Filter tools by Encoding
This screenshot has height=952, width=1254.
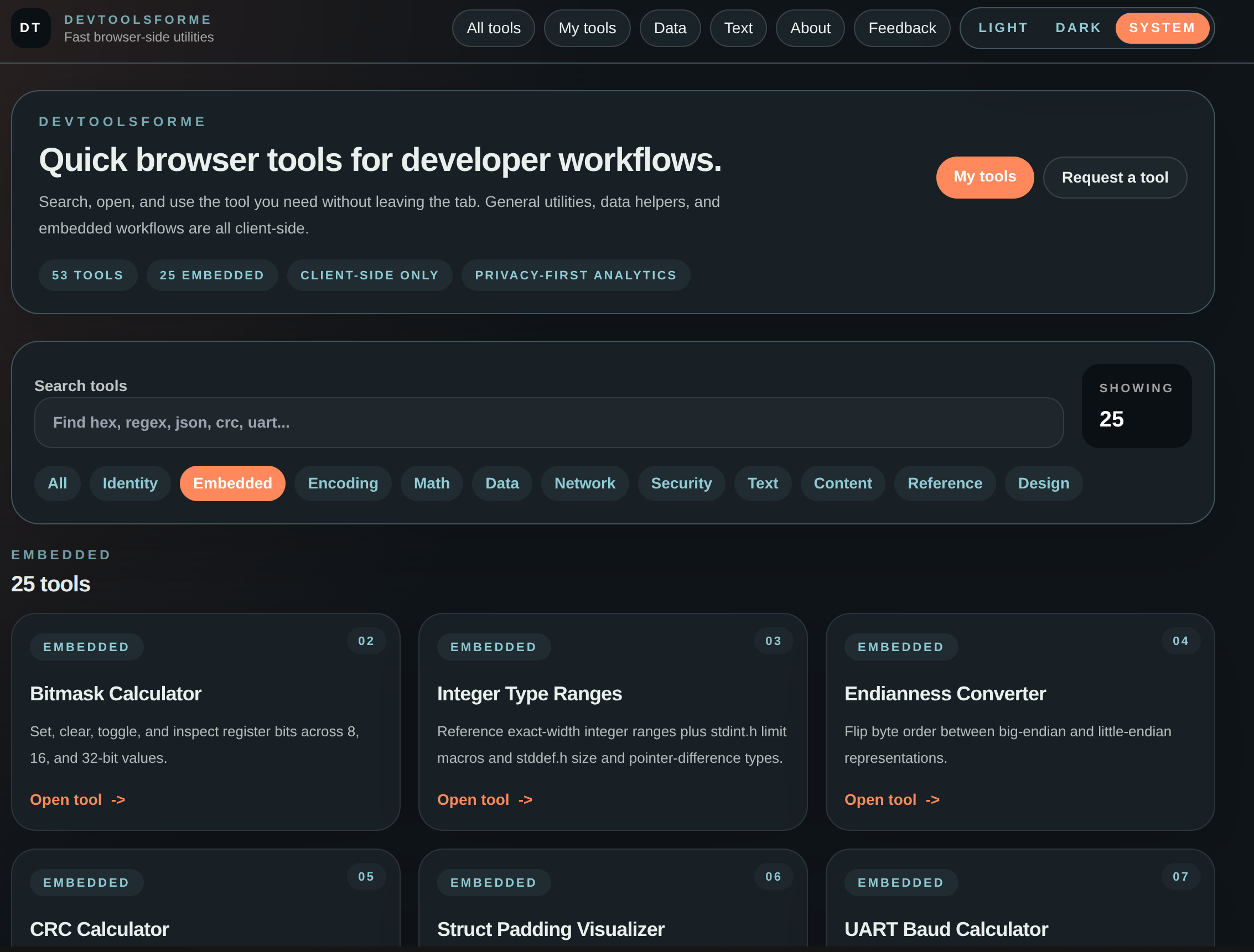click(343, 483)
